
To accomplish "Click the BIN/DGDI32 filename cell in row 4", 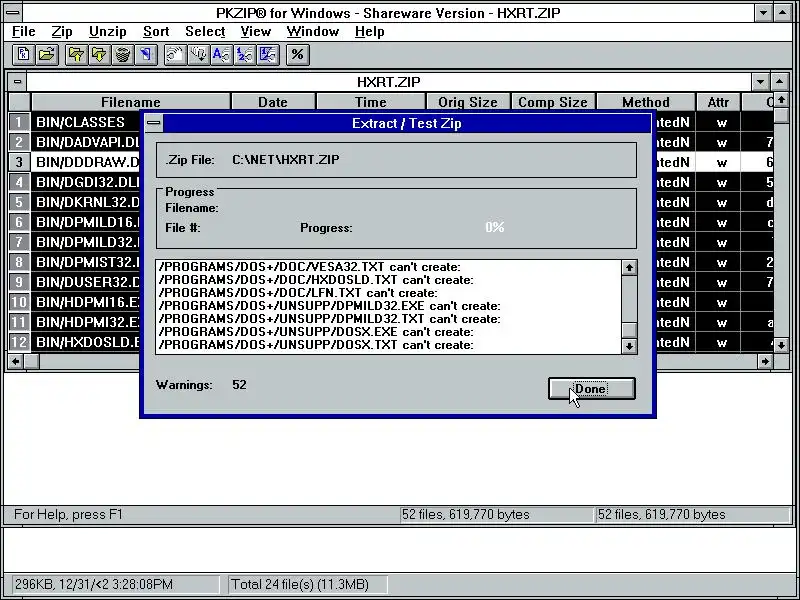I will [86, 182].
